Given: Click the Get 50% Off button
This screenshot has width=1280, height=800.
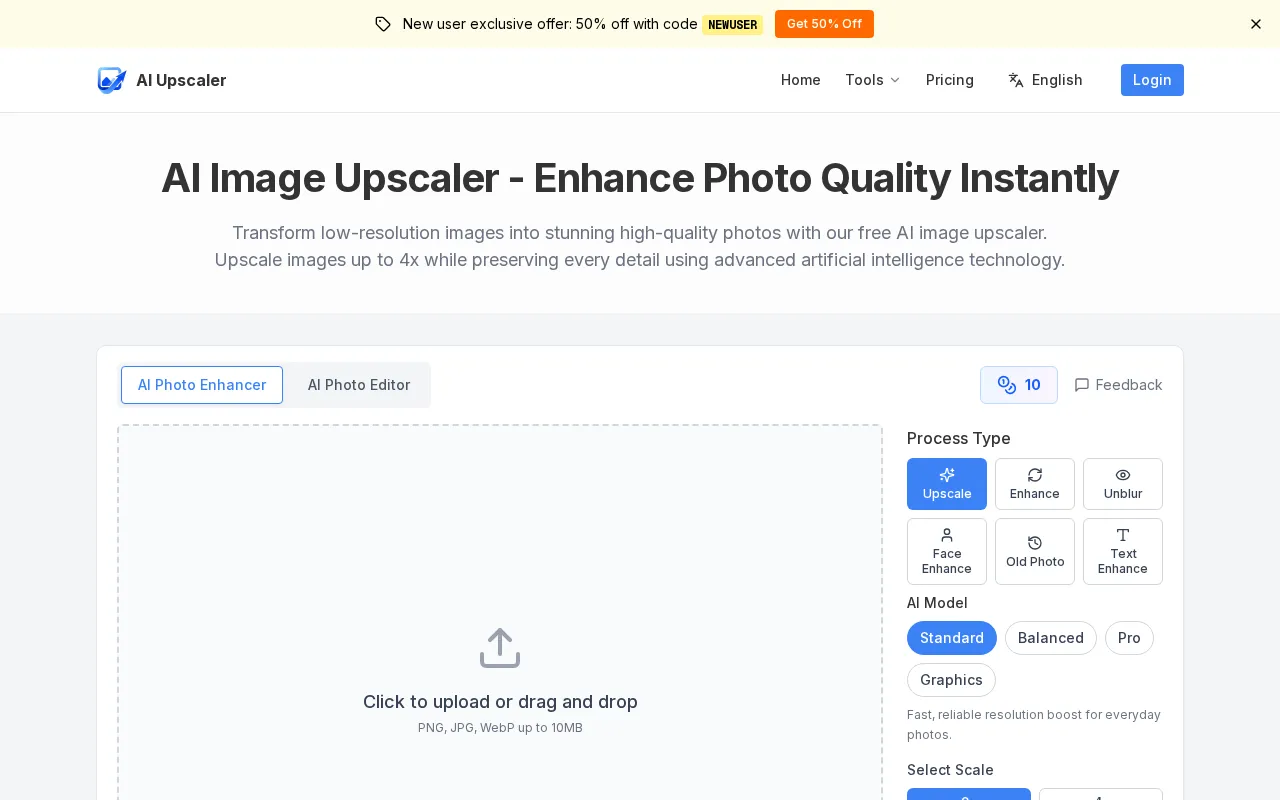Looking at the screenshot, I should [x=824, y=24].
